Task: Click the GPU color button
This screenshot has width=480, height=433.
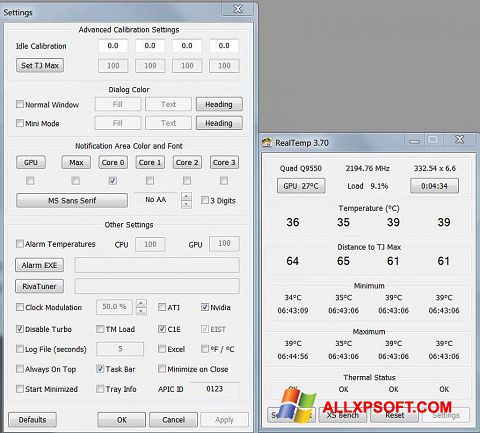Action: tap(31, 162)
